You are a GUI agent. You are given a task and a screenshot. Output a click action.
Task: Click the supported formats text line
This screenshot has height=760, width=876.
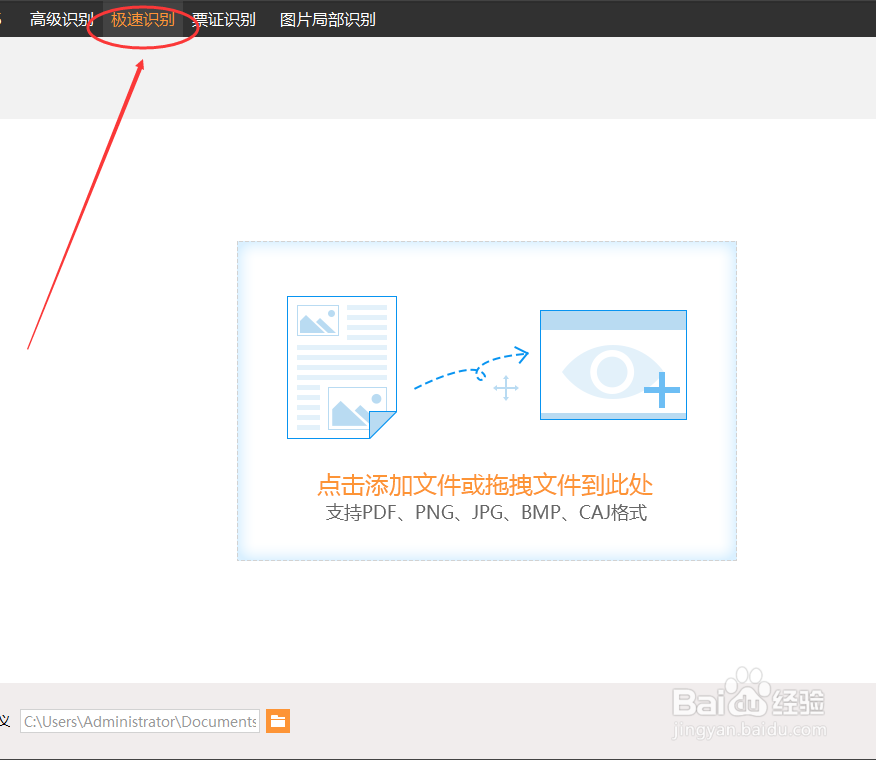pyautogui.click(x=486, y=512)
